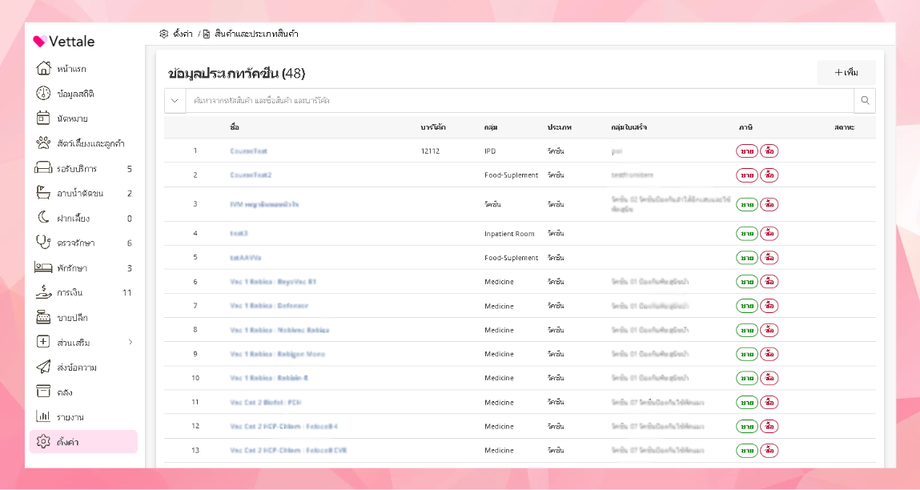
Task: Open ข้อมูลสถิติ statistics in the sidebar
Action: click(x=43, y=94)
